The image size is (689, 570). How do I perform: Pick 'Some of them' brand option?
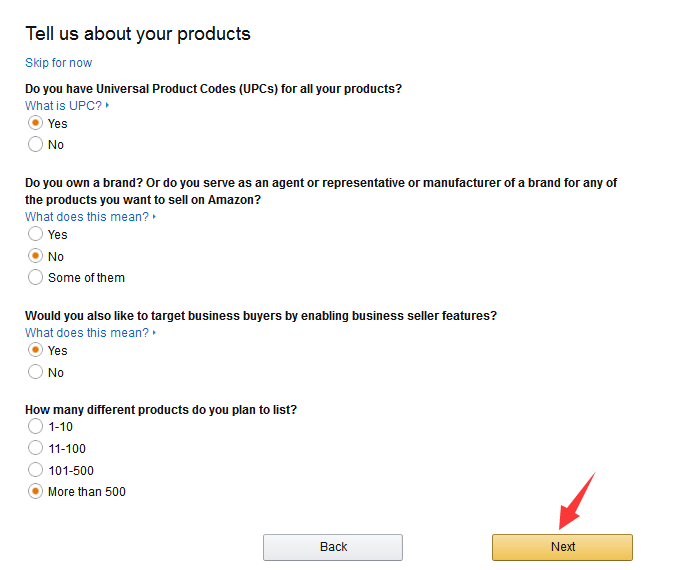pos(36,277)
